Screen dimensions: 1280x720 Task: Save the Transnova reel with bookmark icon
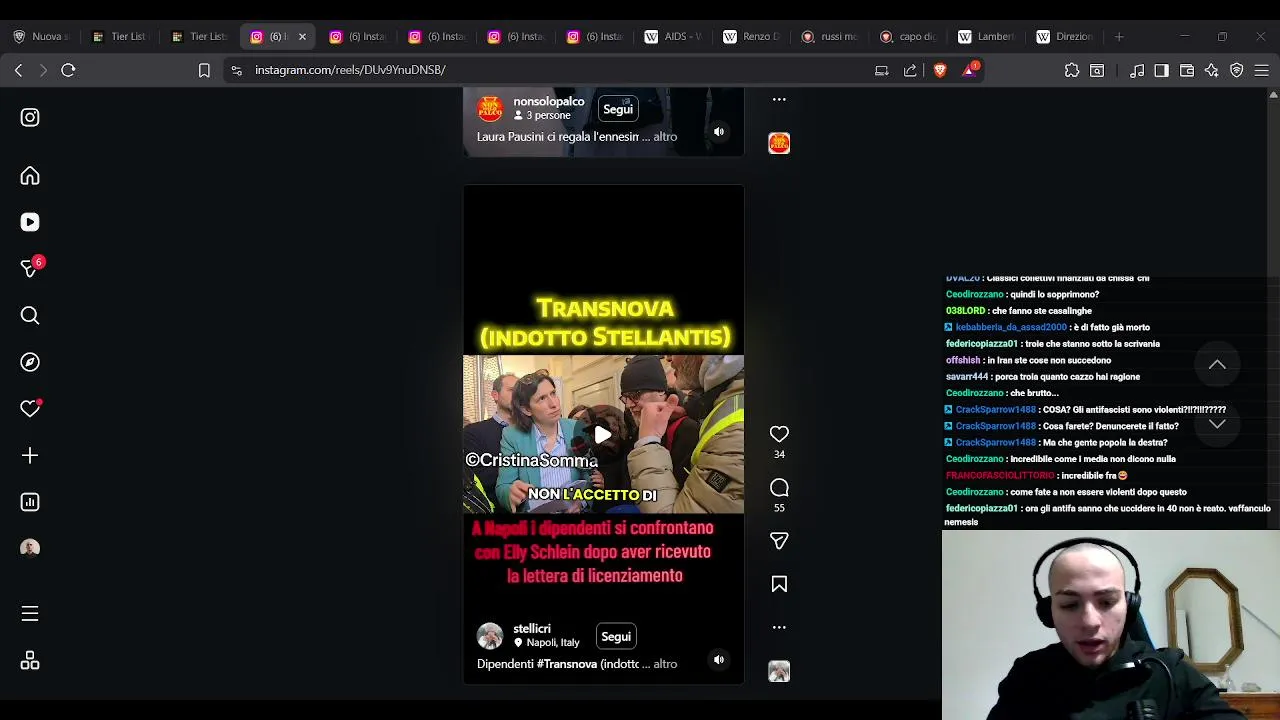779,584
